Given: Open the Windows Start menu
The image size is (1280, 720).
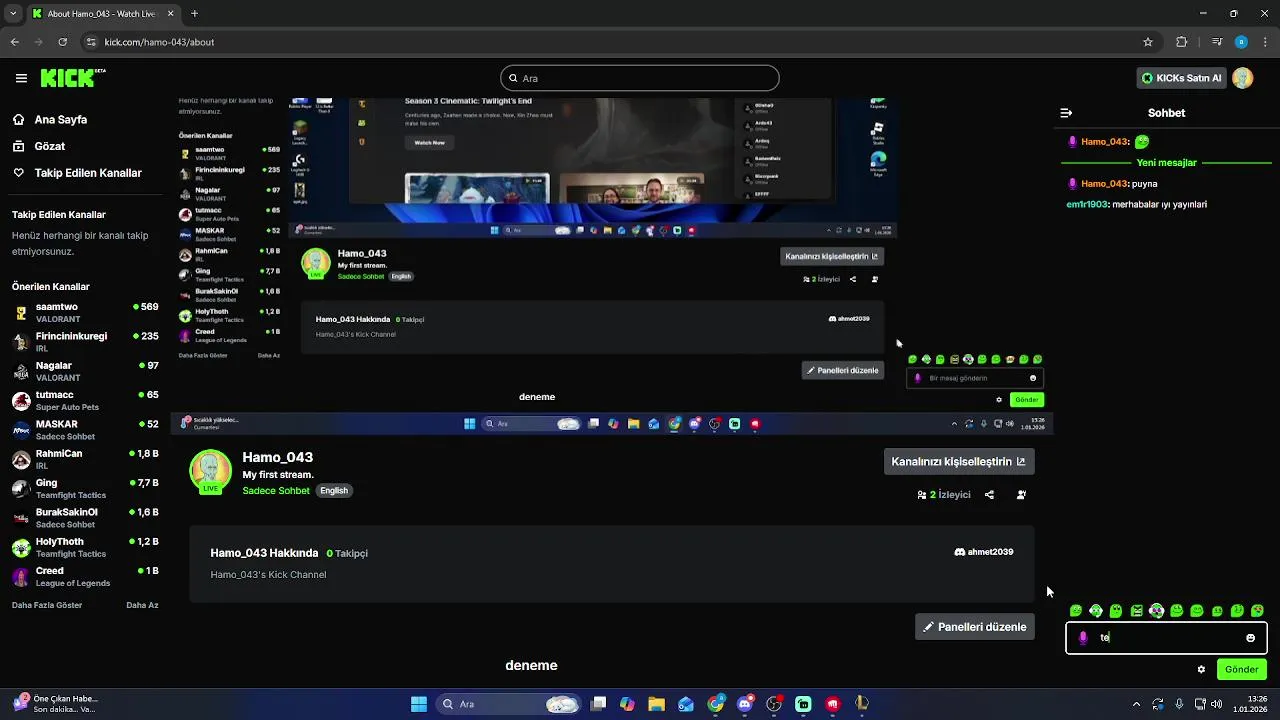Looking at the screenshot, I should click(419, 704).
